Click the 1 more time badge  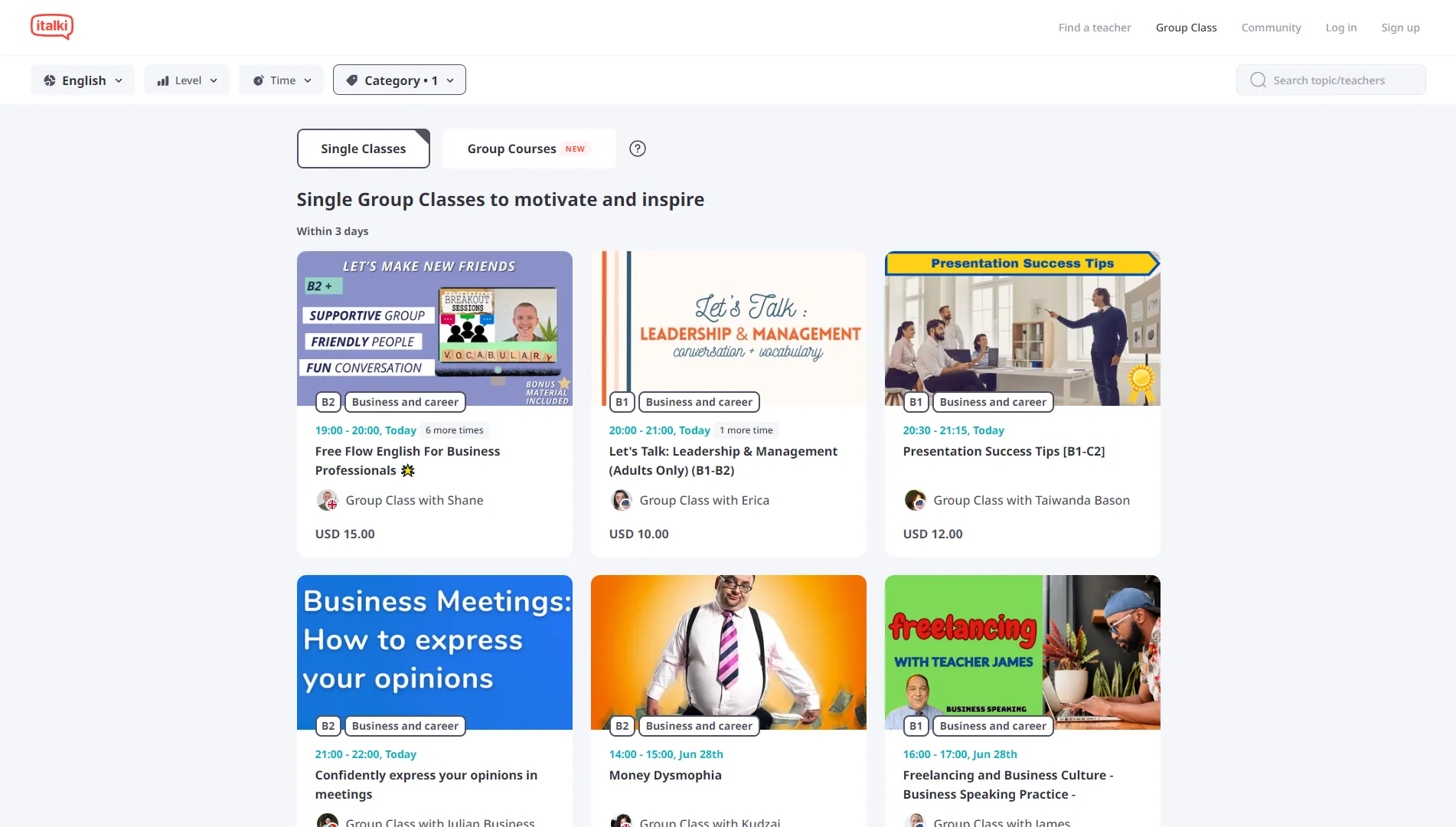coord(746,430)
